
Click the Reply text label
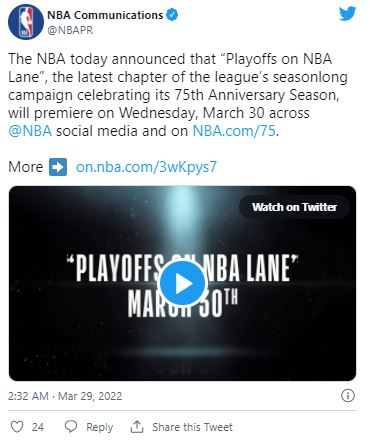(99, 427)
